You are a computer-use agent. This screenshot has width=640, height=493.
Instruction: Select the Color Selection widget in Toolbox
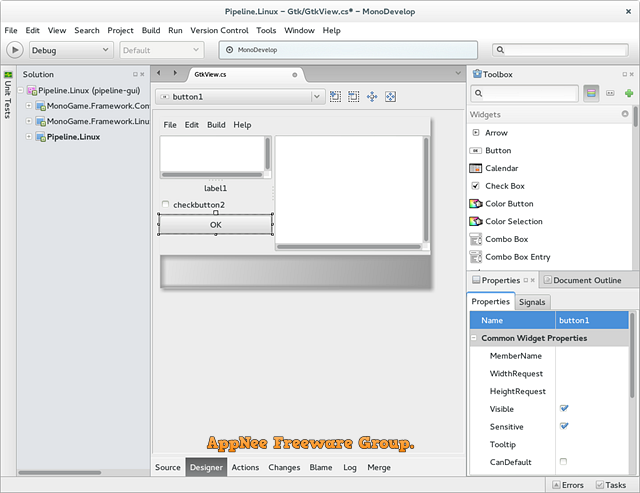point(551,222)
